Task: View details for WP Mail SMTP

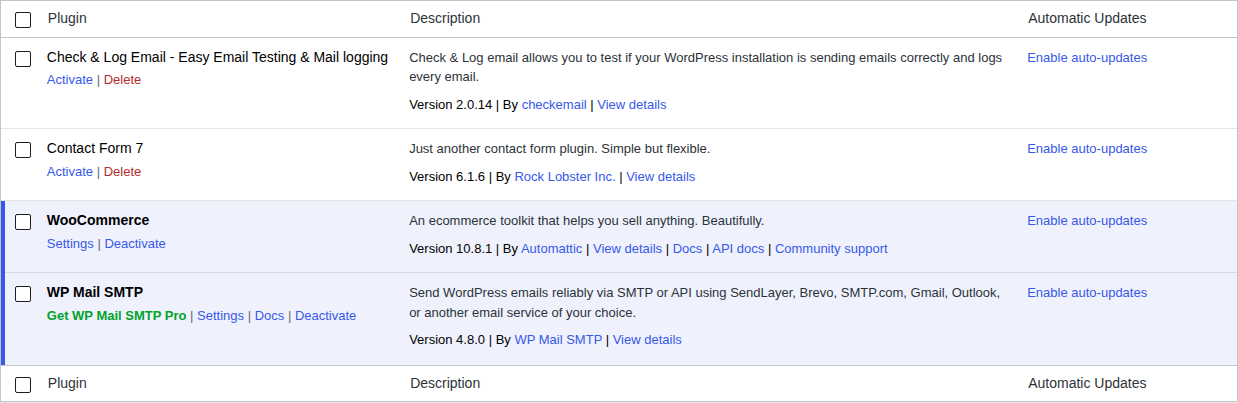Action: tap(647, 340)
